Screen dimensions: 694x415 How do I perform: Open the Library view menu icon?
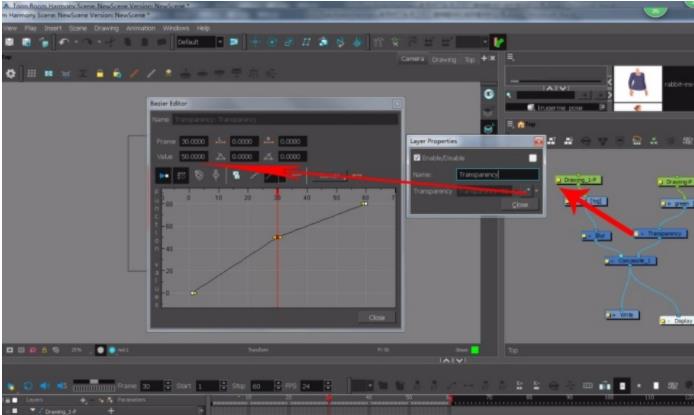point(510,57)
